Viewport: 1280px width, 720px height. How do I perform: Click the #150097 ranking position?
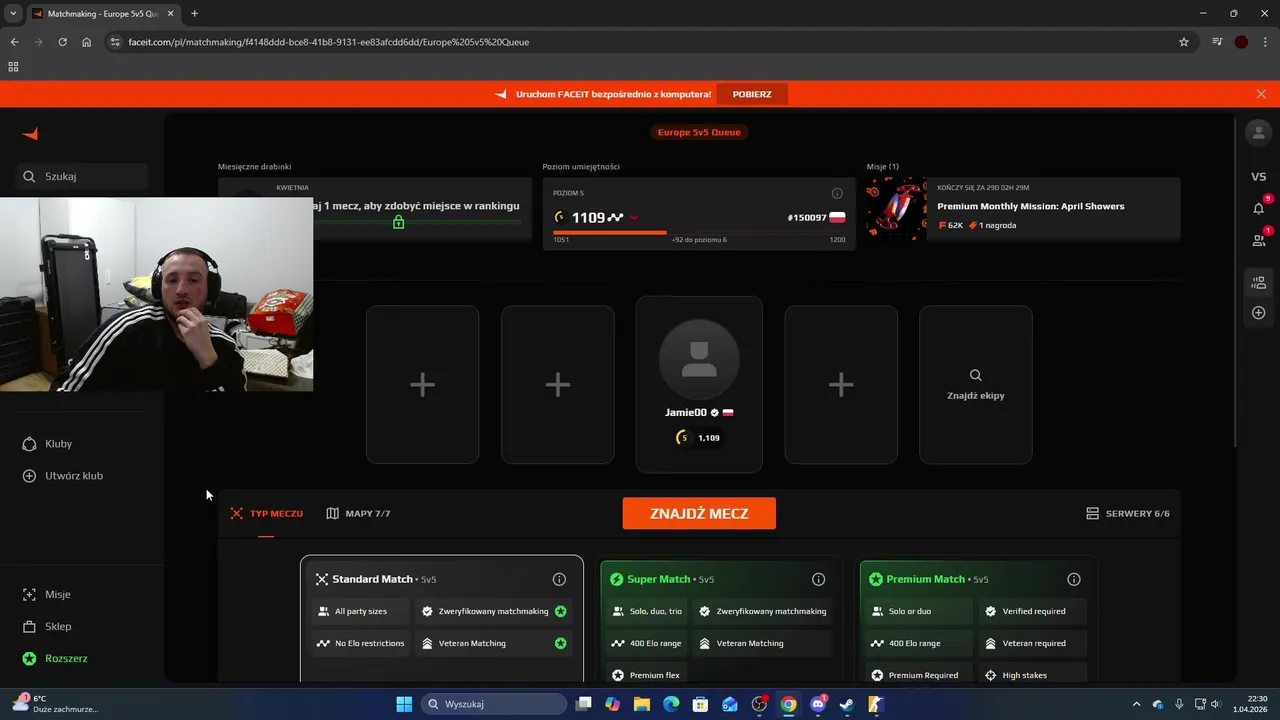click(x=807, y=218)
